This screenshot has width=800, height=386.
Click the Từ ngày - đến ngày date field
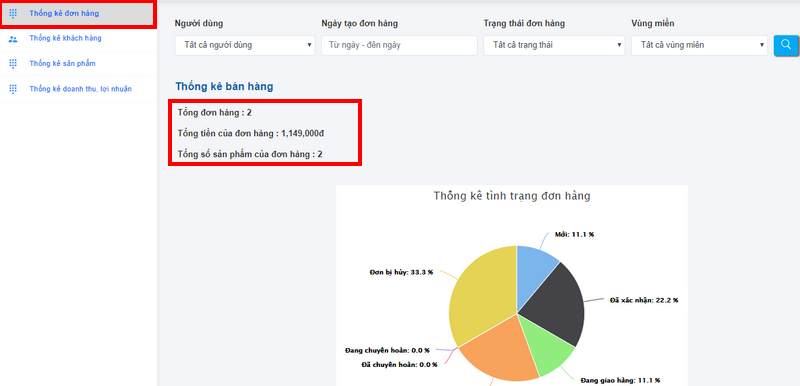point(399,45)
